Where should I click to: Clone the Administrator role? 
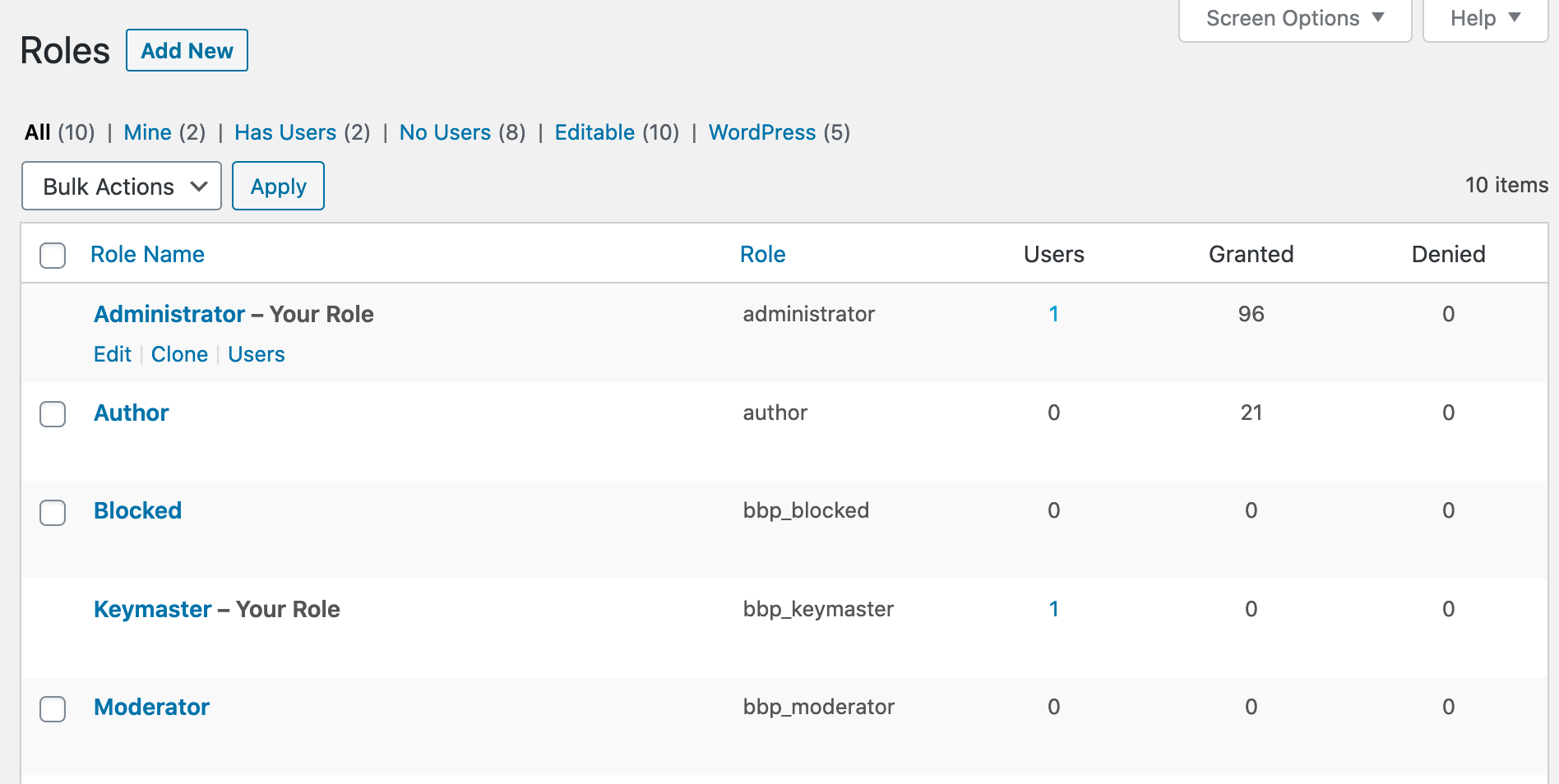[x=179, y=354]
